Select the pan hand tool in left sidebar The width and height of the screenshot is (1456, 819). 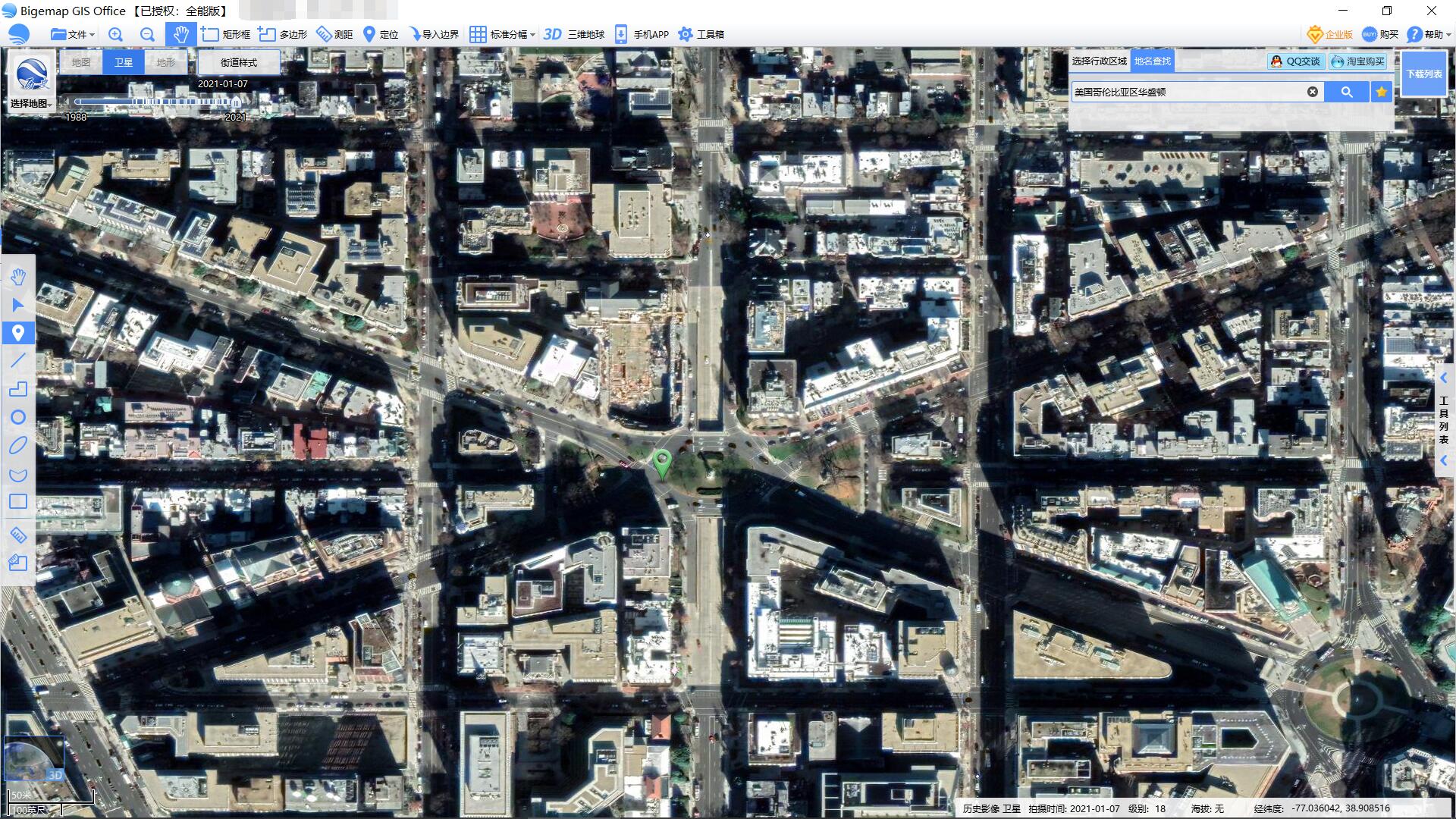click(18, 277)
